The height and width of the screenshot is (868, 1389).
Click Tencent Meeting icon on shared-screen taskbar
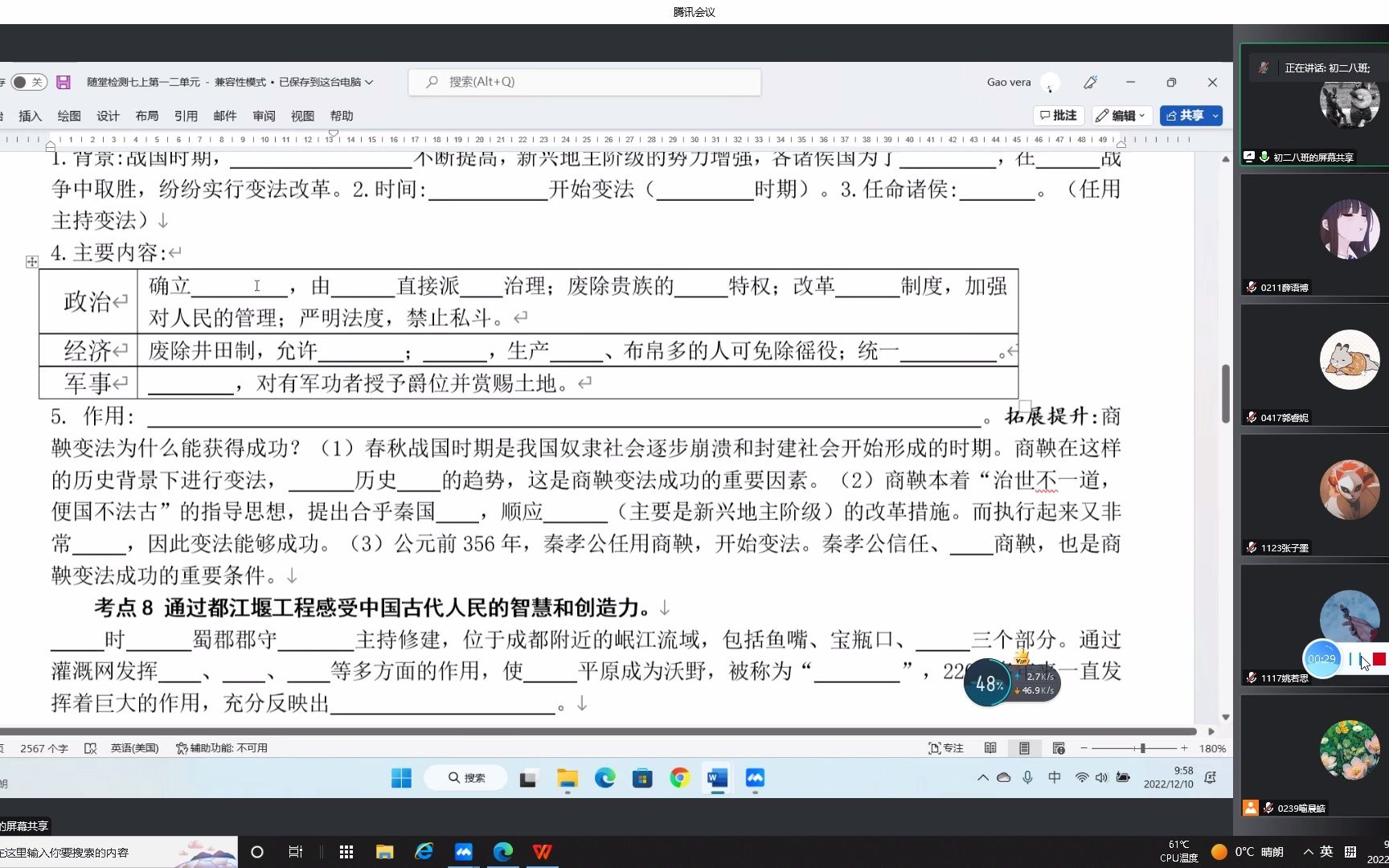755,778
